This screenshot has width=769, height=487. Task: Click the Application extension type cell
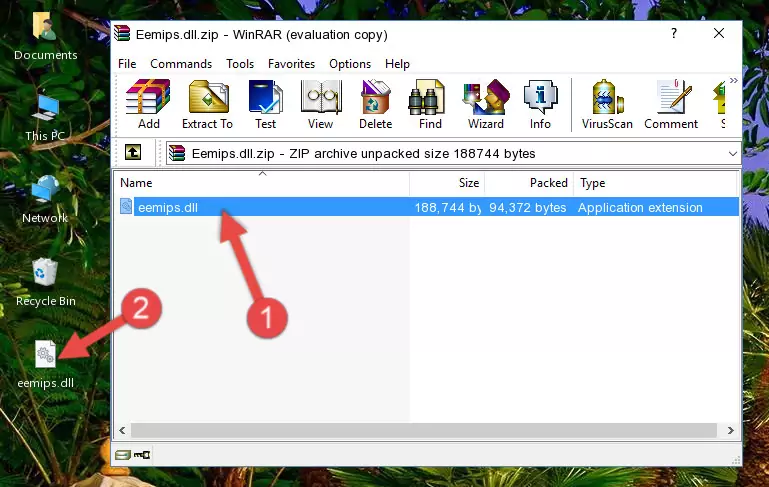pos(640,207)
